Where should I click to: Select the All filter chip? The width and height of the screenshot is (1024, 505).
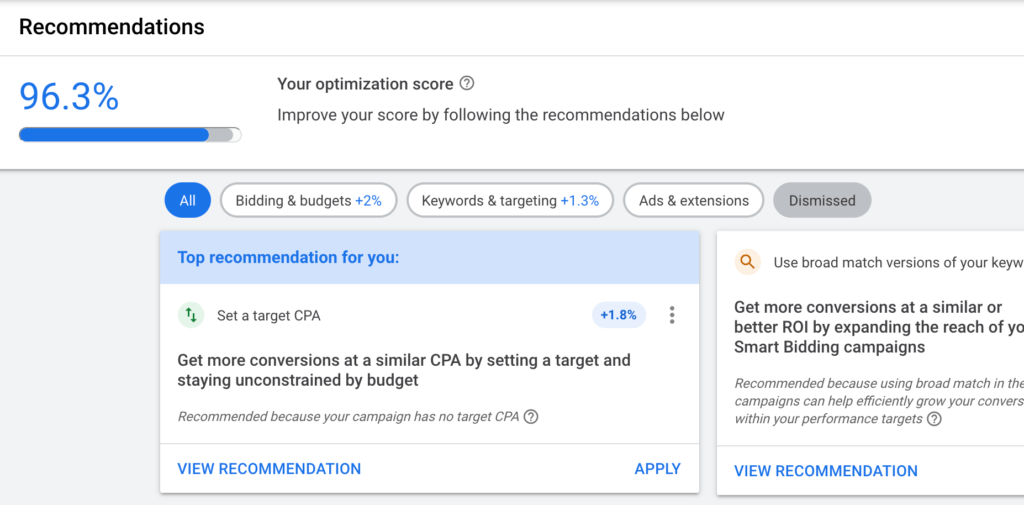[x=187, y=200]
